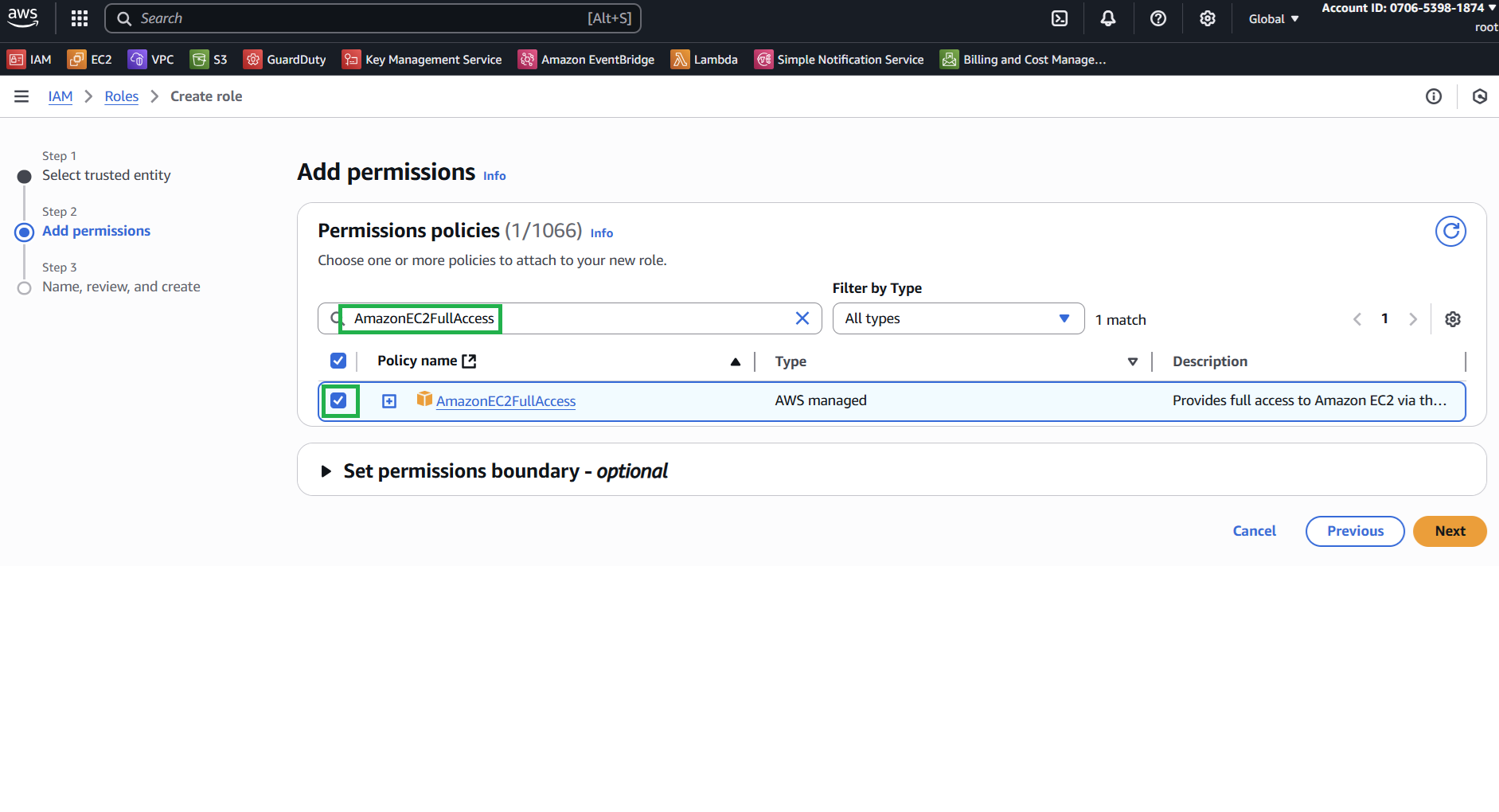Image resolution: width=1499 pixels, height=812 pixels.
Task: Open the AmazonEC2FullAccess policy link
Action: tap(506, 401)
